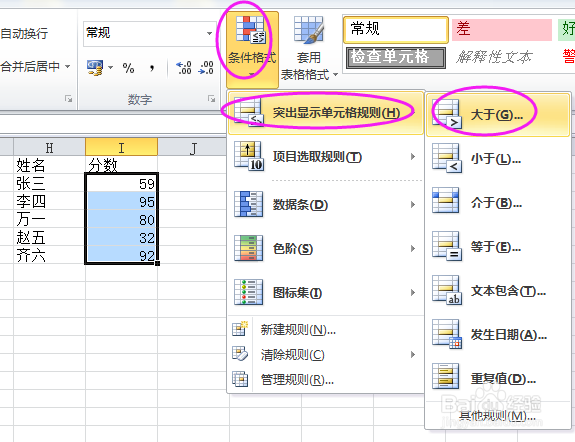Image resolution: width=575 pixels, height=442 pixels.
Task: Apply percent style to cells
Action: (128, 68)
